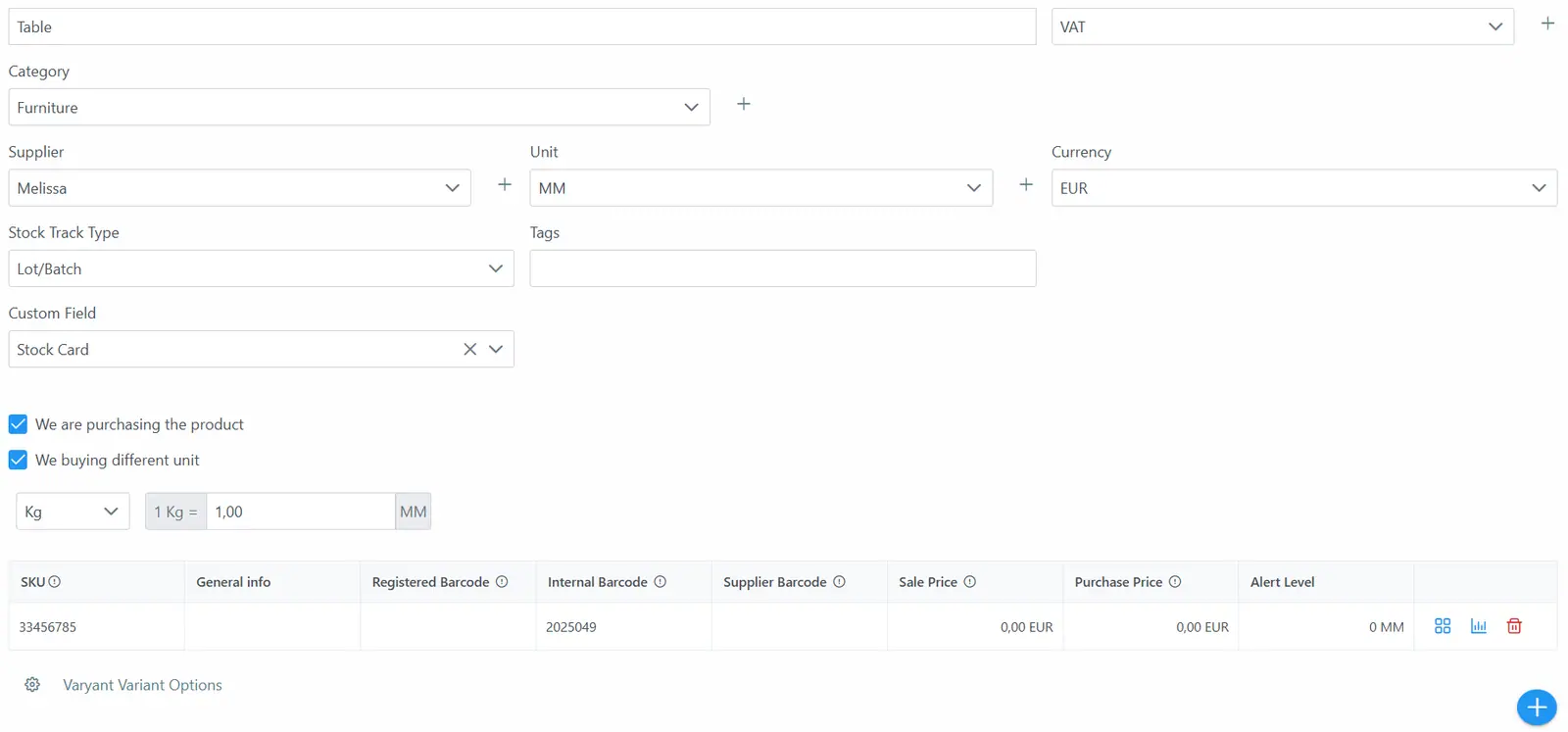Uncheck 'We buying different unit'

point(18,460)
